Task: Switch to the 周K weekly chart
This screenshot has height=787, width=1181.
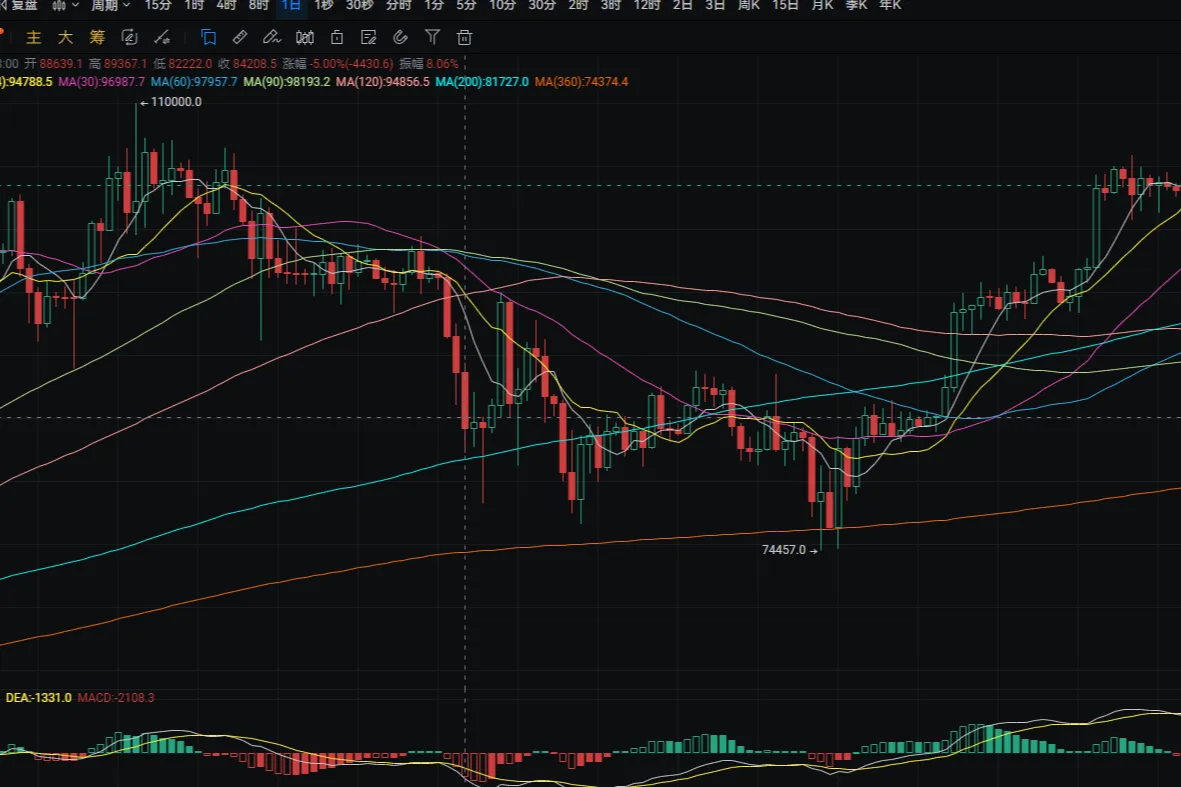Action: pyautogui.click(x=749, y=5)
